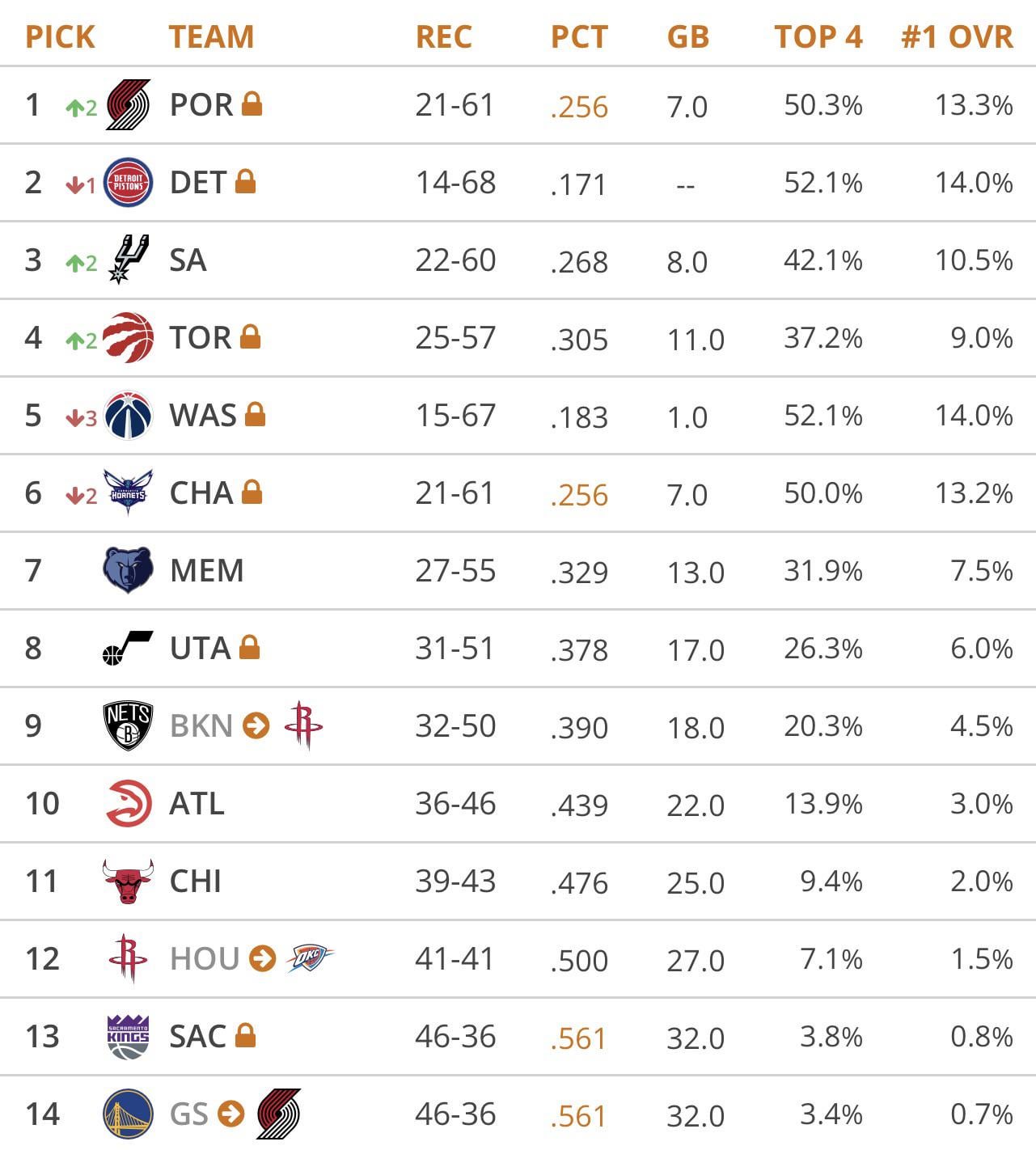Toggle the lock icon beside SAC
This screenshot has height=1150, width=1036.
[x=245, y=1035]
